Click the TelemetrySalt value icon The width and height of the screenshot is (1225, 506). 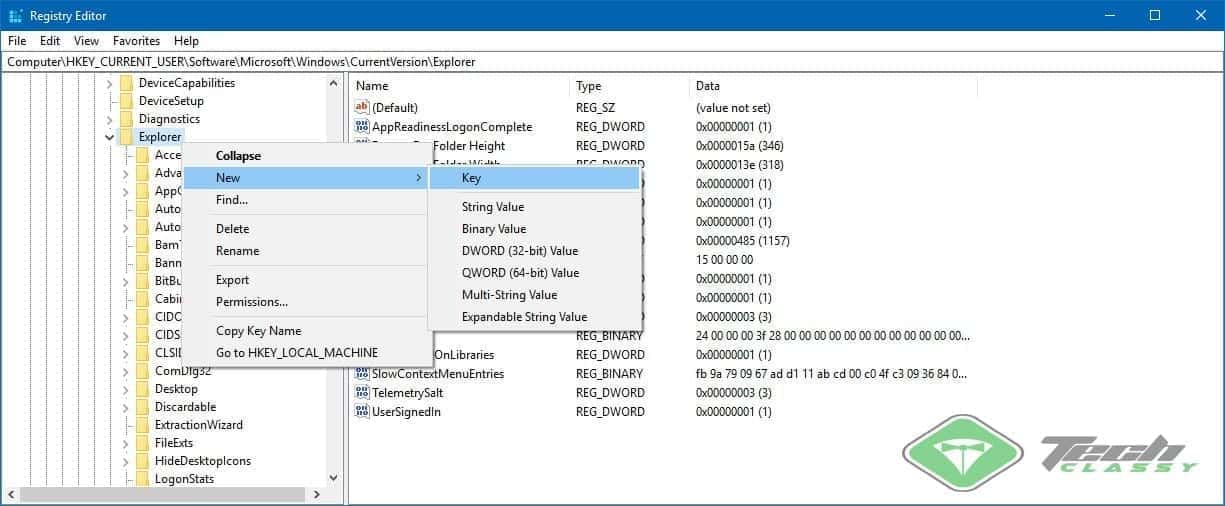(362, 393)
